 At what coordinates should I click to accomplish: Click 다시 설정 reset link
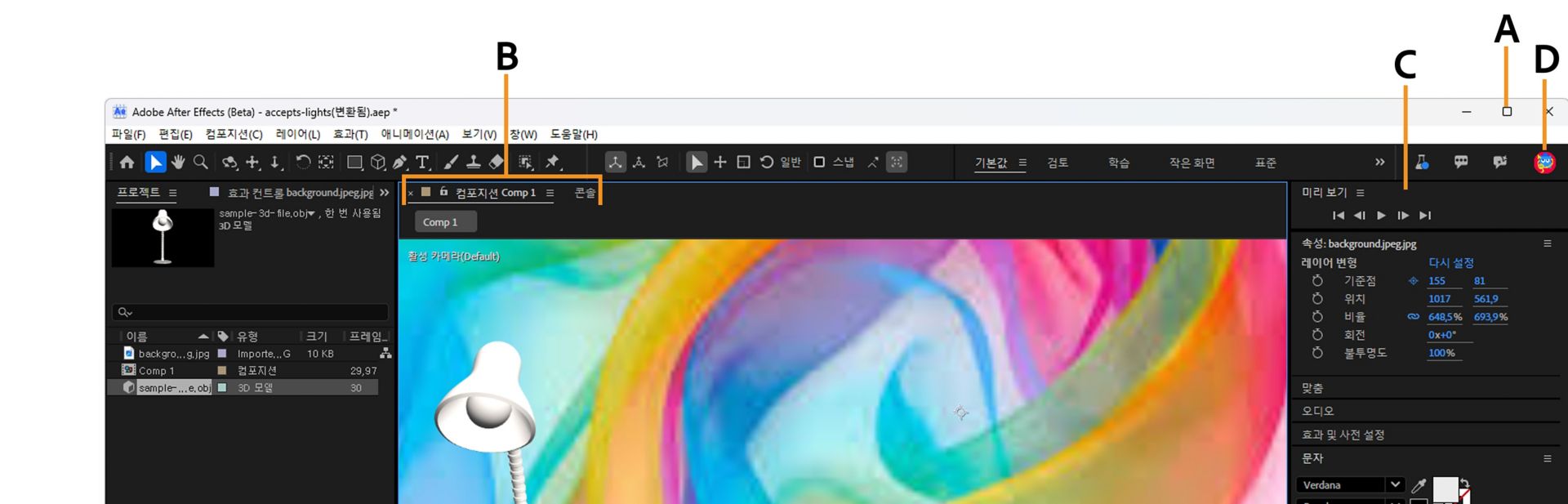[1451, 262]
